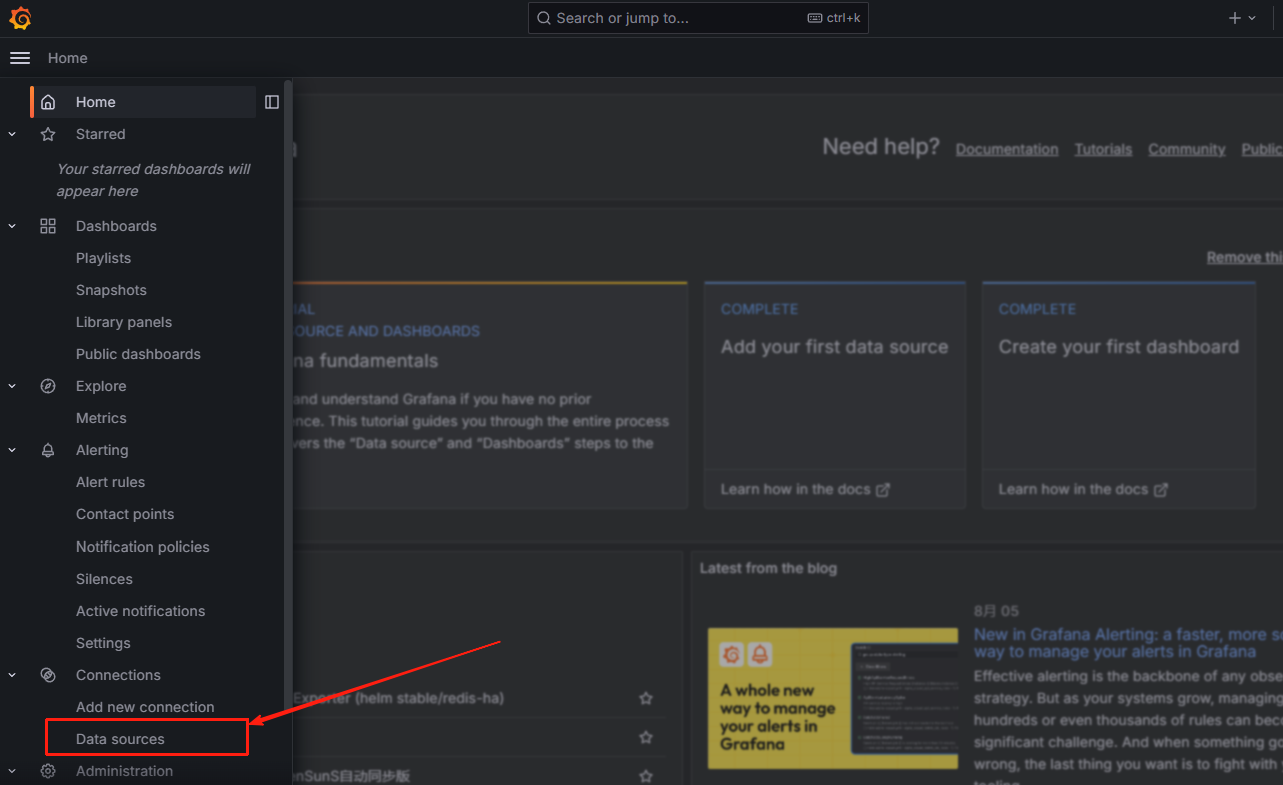Click the plus new-item icon in the top bar
The height and width of the screenshot is (785, 1283).
click(1235, 18)
